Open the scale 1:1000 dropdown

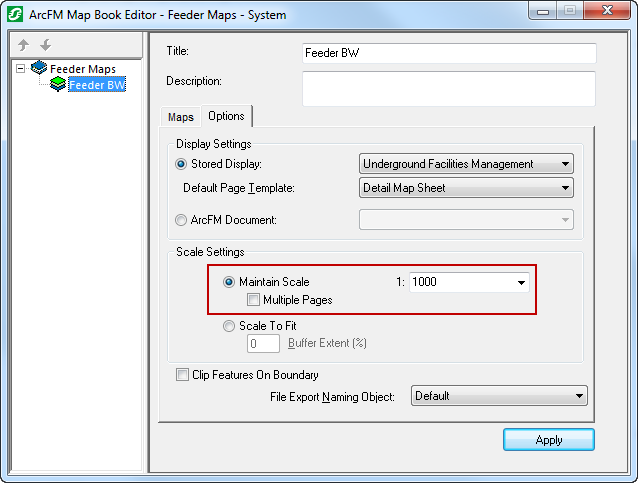(x=521, y=282)
